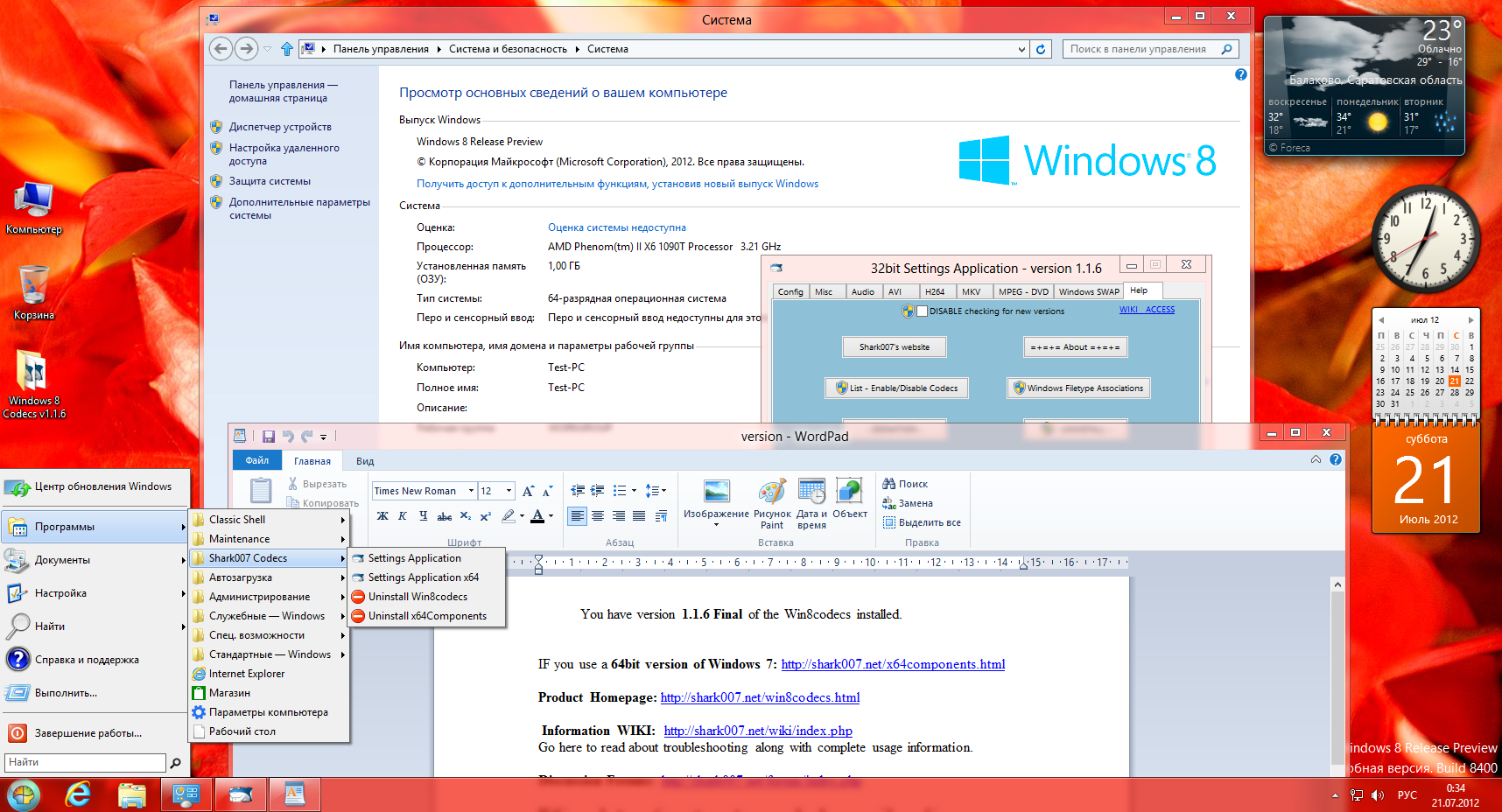Toggle center text alignment
This screenshot has width=1502, height=812.
click(597, 516)
